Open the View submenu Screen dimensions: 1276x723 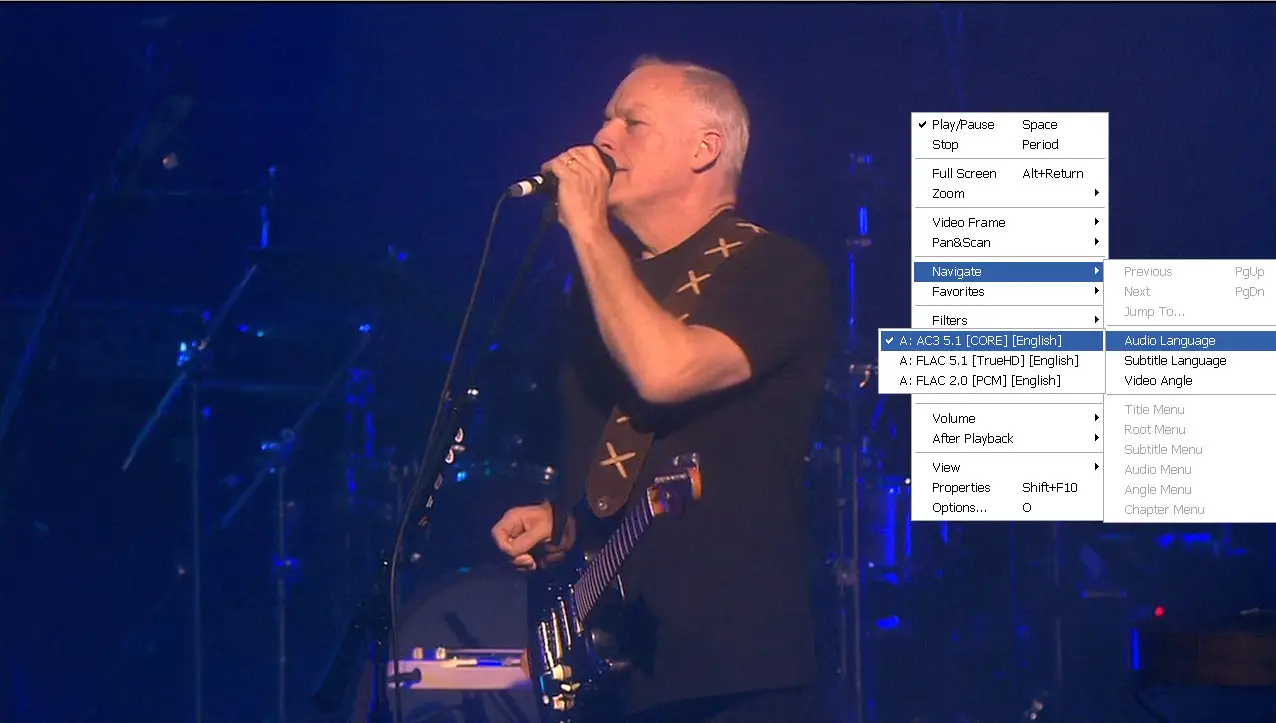[1010, 468]
